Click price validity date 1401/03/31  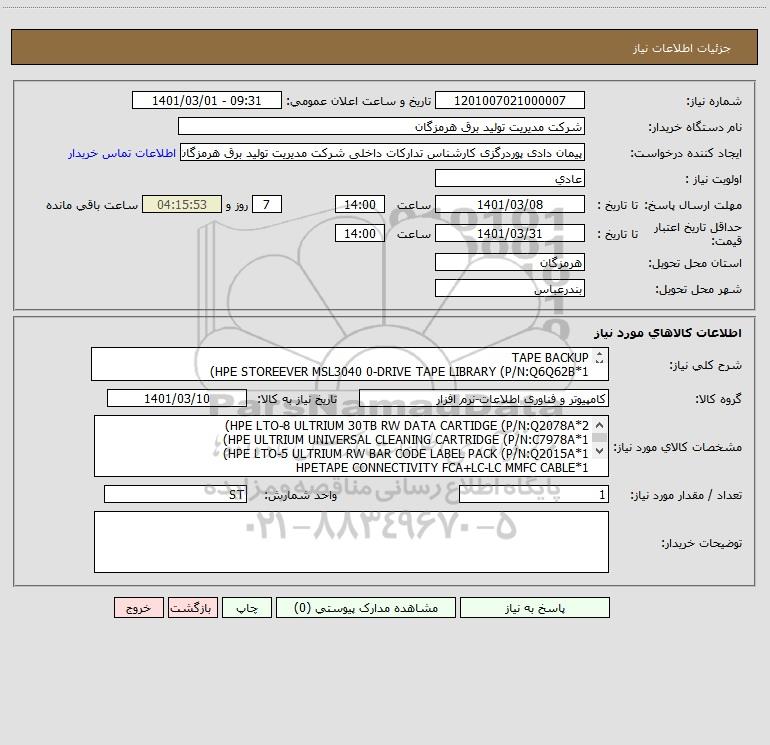point(510,233)
